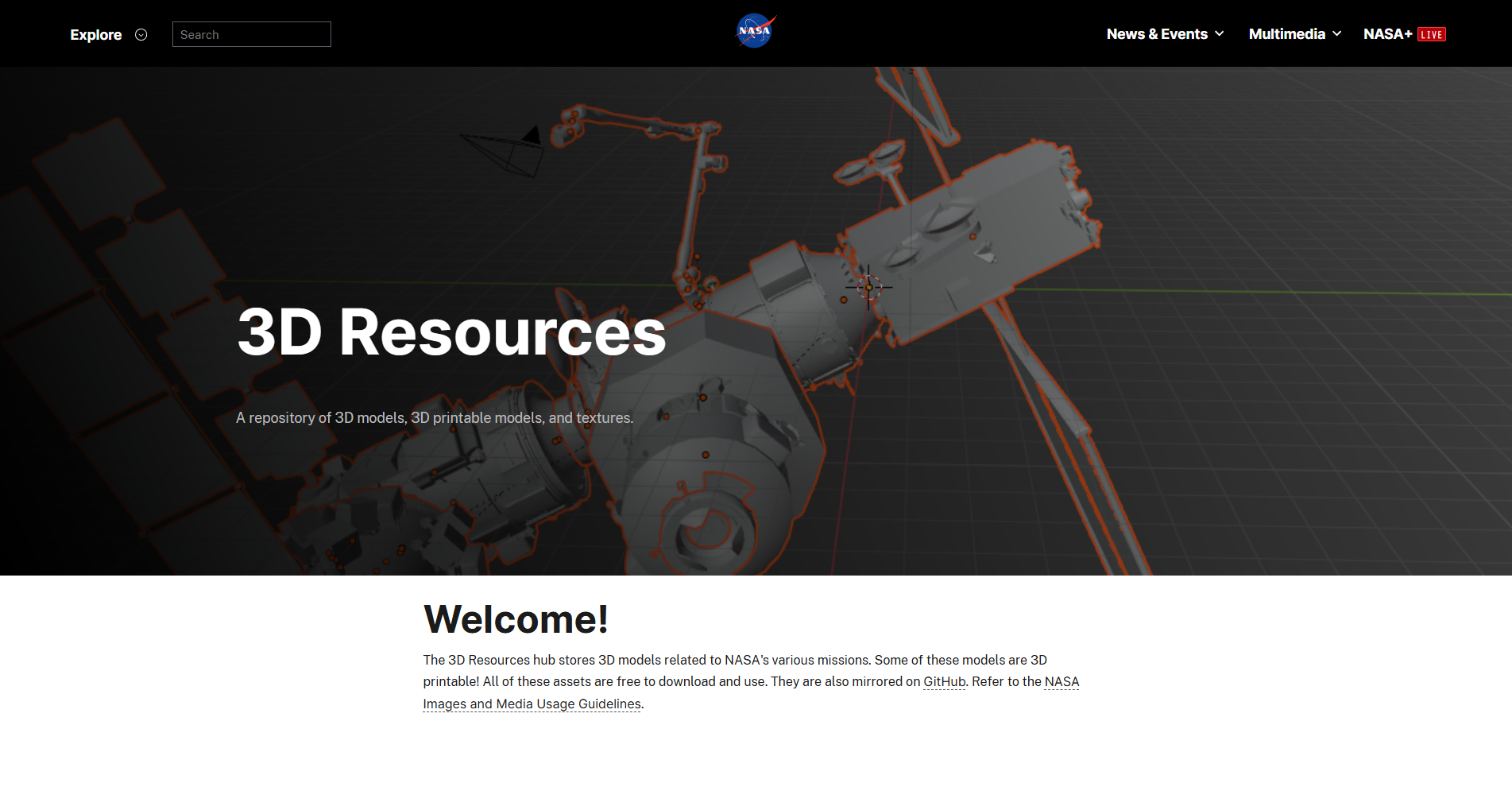This screenshot has height=787, width=1512.
Task: Open the GitHub mirror link
Action: pos(943,681)
